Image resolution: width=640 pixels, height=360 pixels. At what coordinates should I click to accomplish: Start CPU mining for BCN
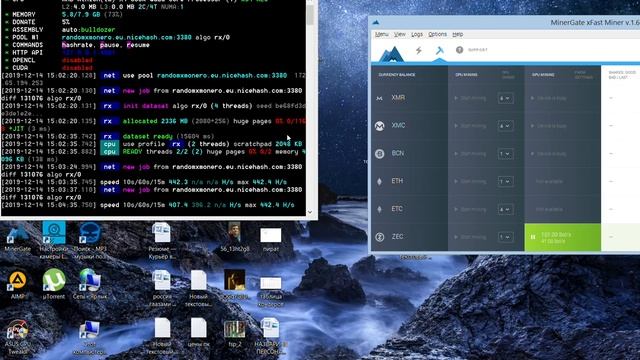pos(470,154)
